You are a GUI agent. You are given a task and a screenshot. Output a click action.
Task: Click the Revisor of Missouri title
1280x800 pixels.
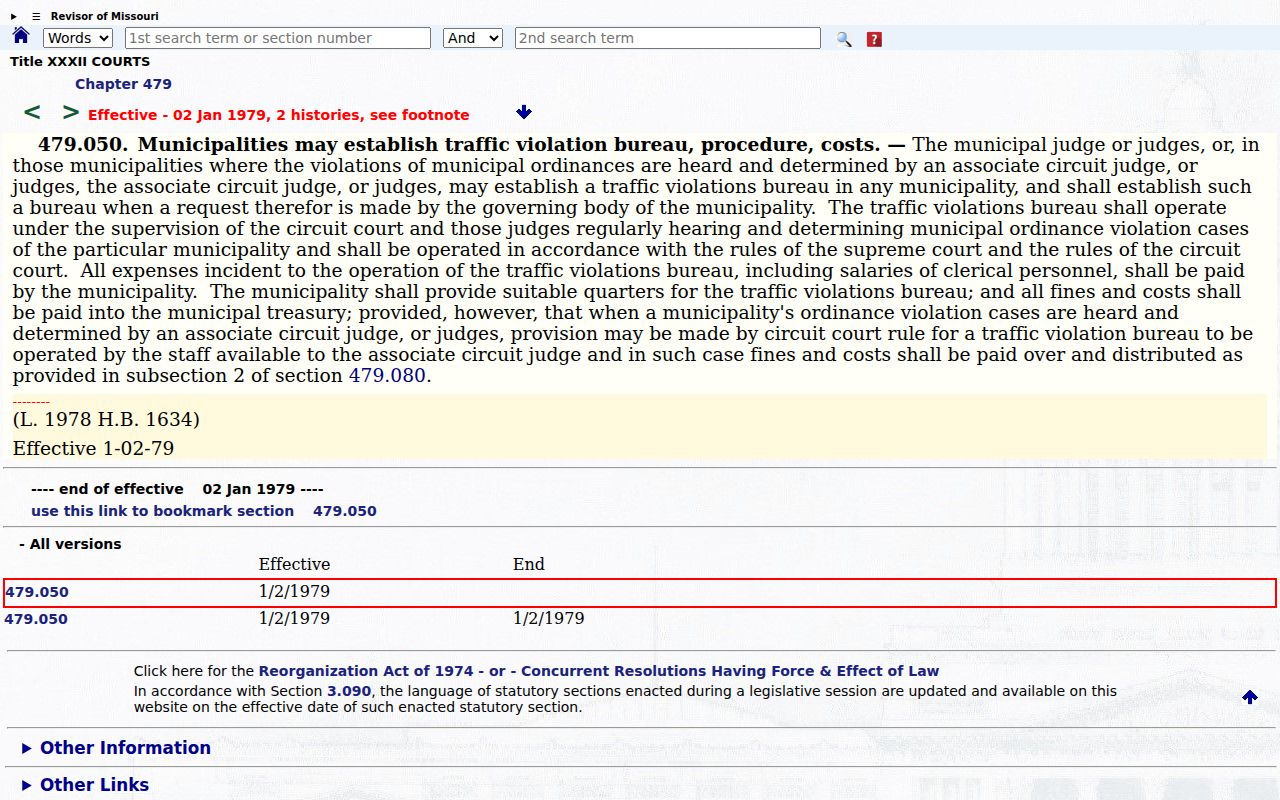[x=105, y=16]
